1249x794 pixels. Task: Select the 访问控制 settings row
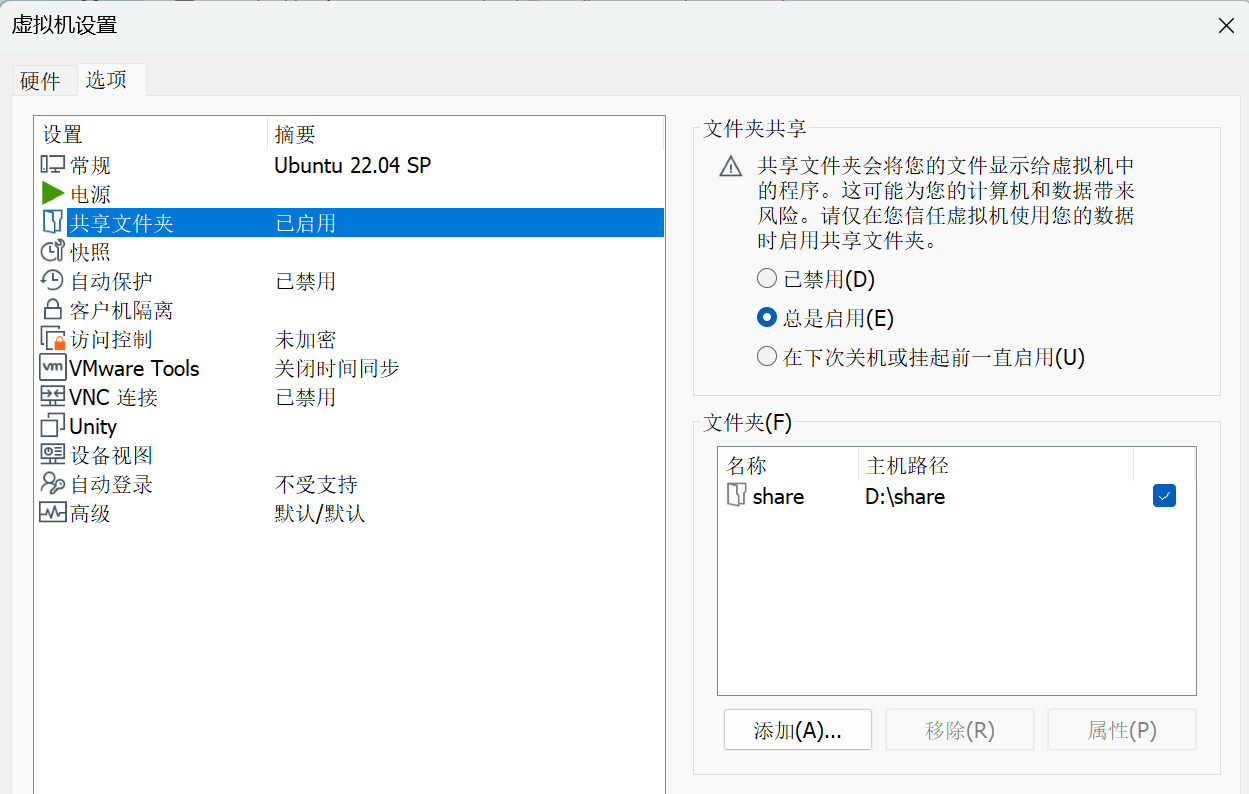pos(350,339)
